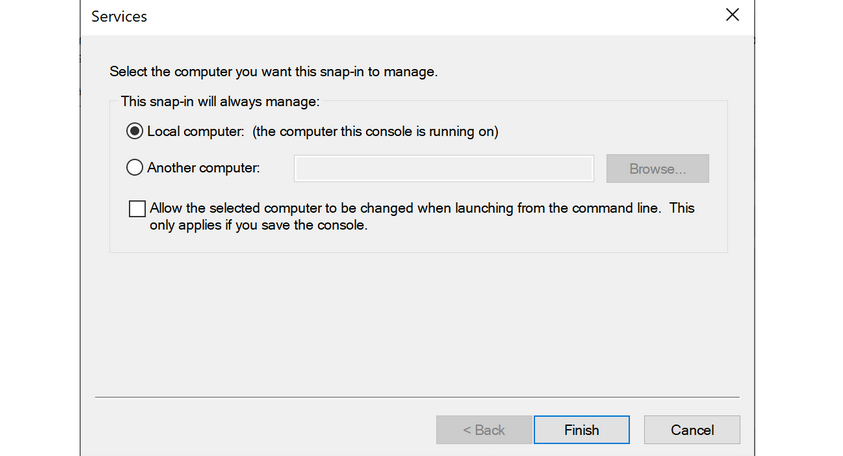Click the 'This snap-in will always manage:' group label
This screenshot has height=456, width=843.
(x=219, y=101)
